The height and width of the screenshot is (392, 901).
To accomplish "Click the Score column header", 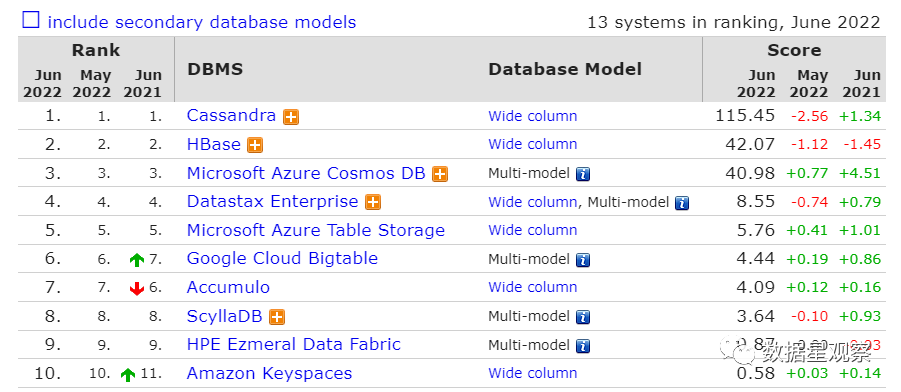I will 794,50.
